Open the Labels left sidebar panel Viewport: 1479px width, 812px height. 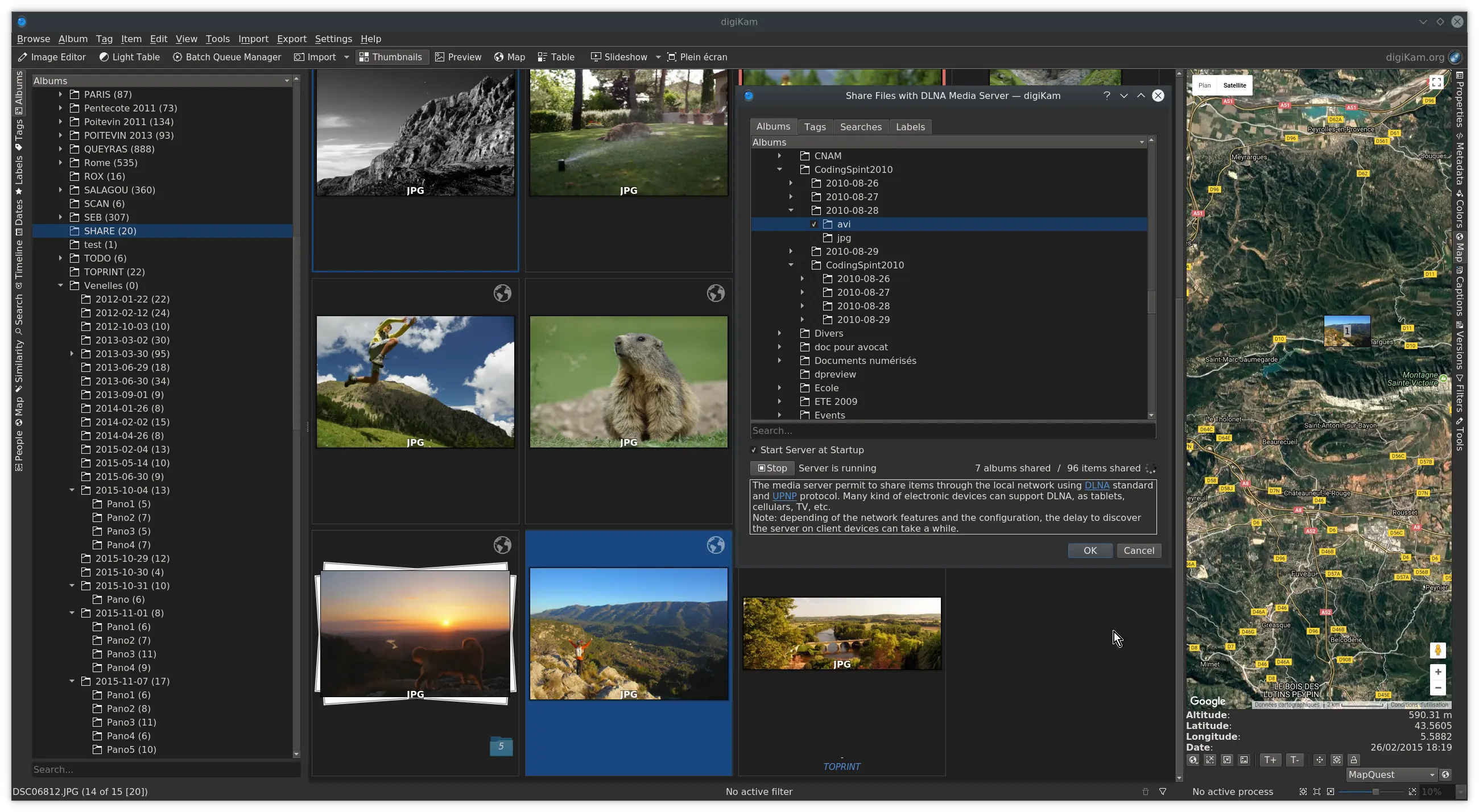point(19,175)
